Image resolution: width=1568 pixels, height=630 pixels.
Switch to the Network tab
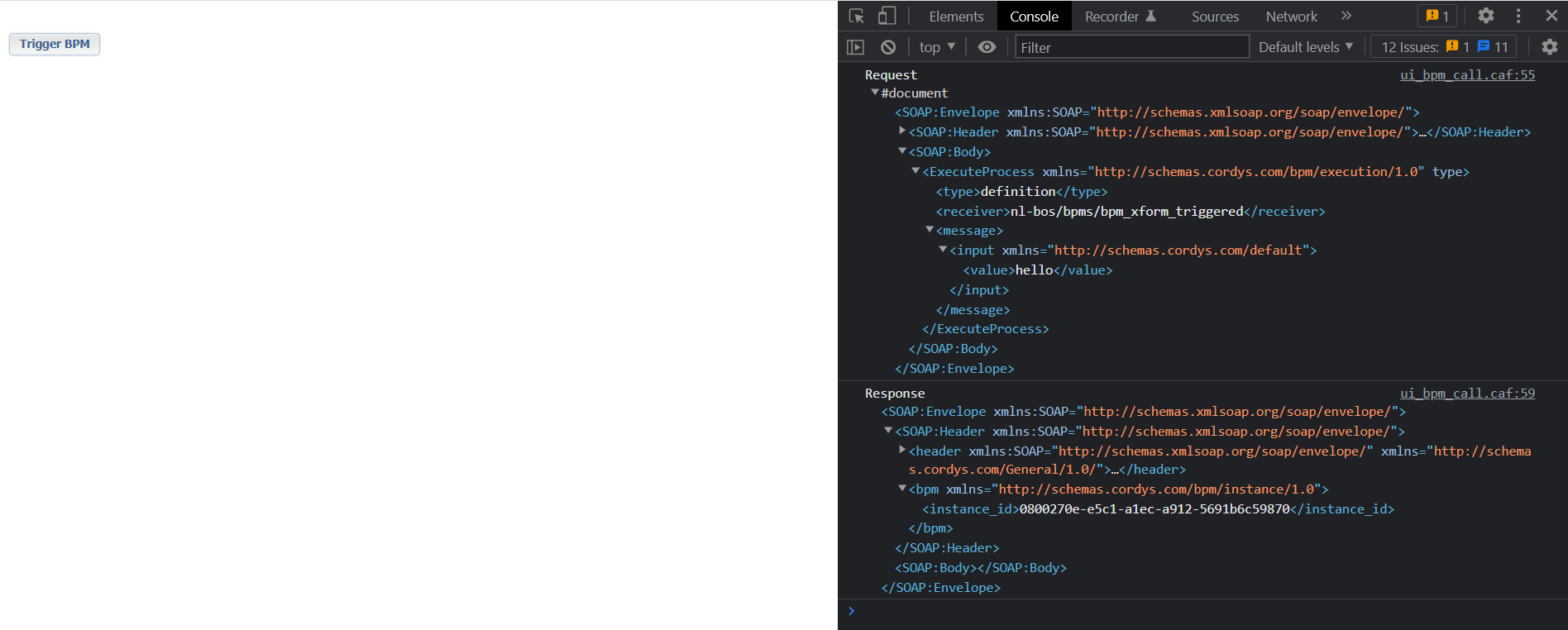(1291, 16)
